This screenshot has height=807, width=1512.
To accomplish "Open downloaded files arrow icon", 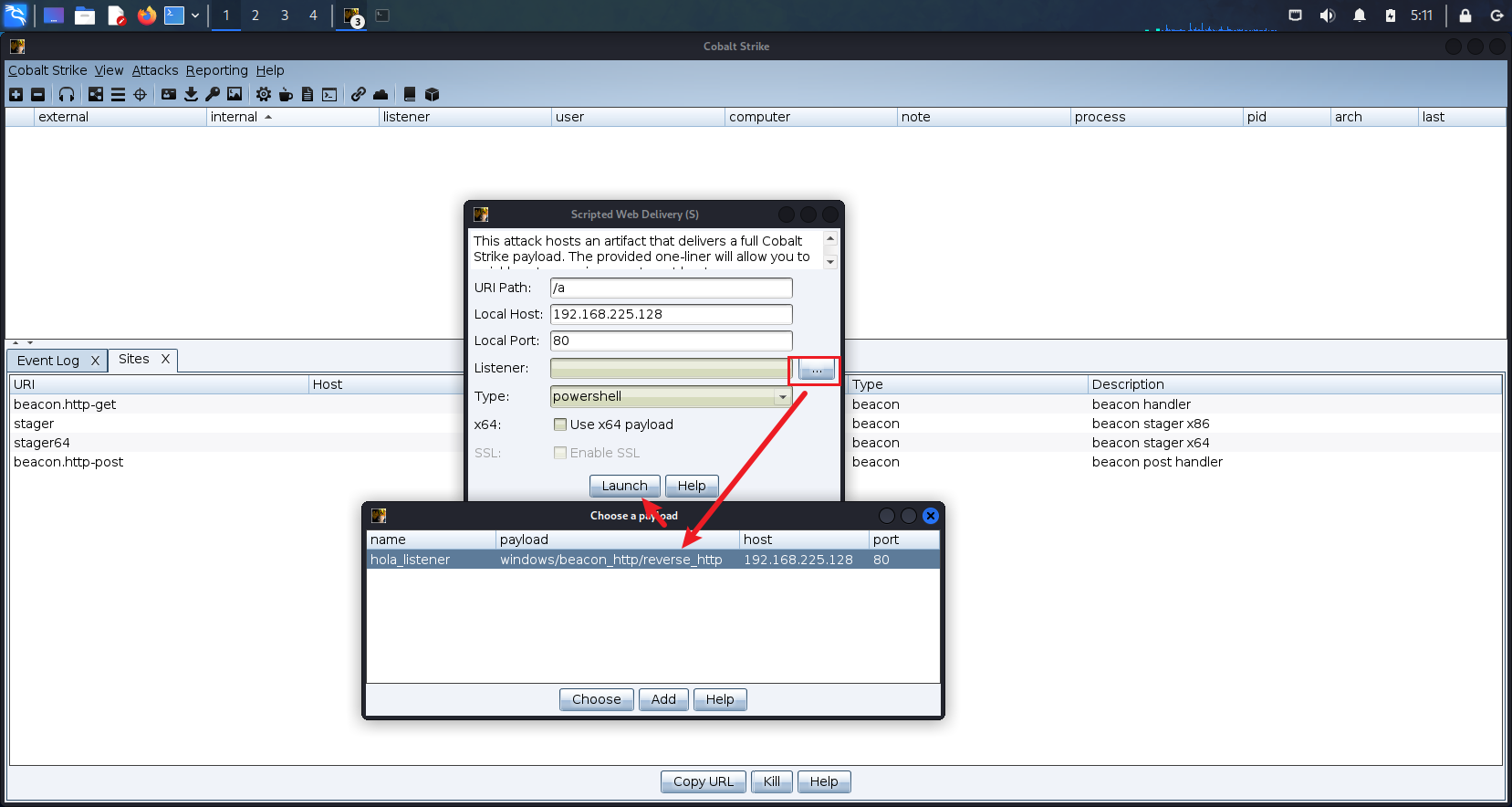I will click(191, 94).
